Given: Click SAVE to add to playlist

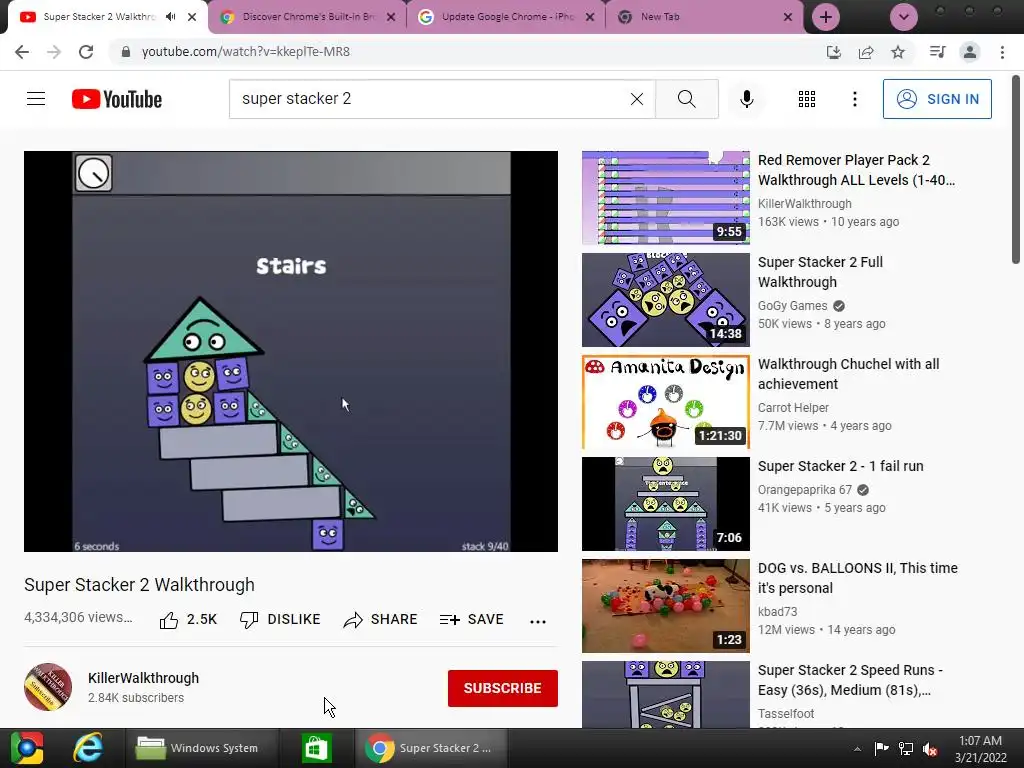Looking at the screenshot, I should click(x=472, y=619).
